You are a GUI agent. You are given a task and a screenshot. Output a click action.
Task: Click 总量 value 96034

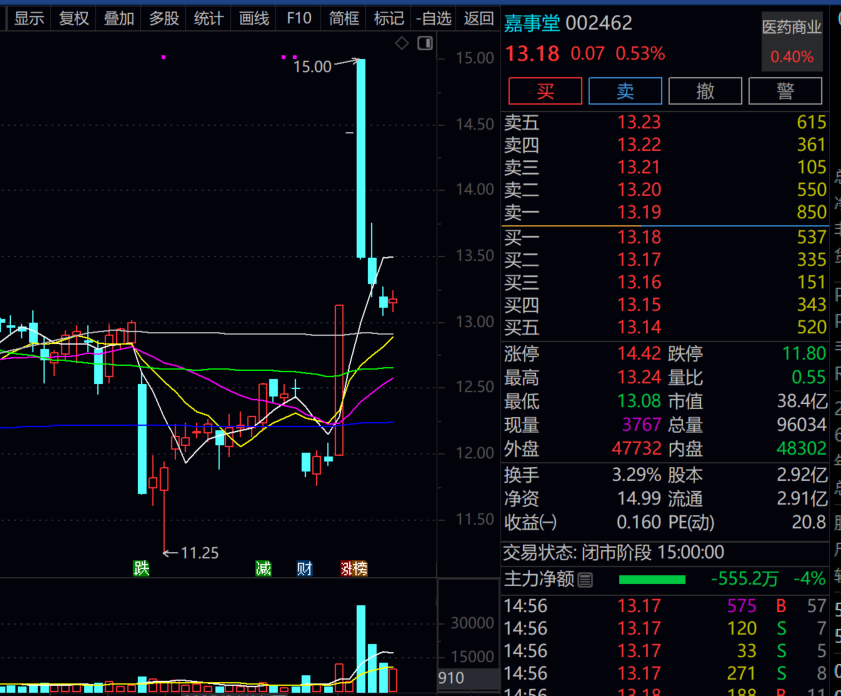pos(802,425)
